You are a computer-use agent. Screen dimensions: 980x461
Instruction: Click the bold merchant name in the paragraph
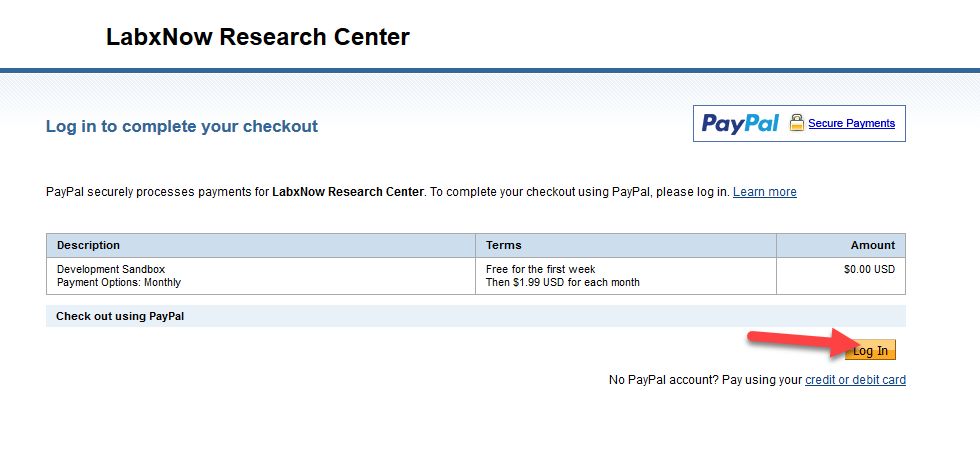click(x=348, y=192)
